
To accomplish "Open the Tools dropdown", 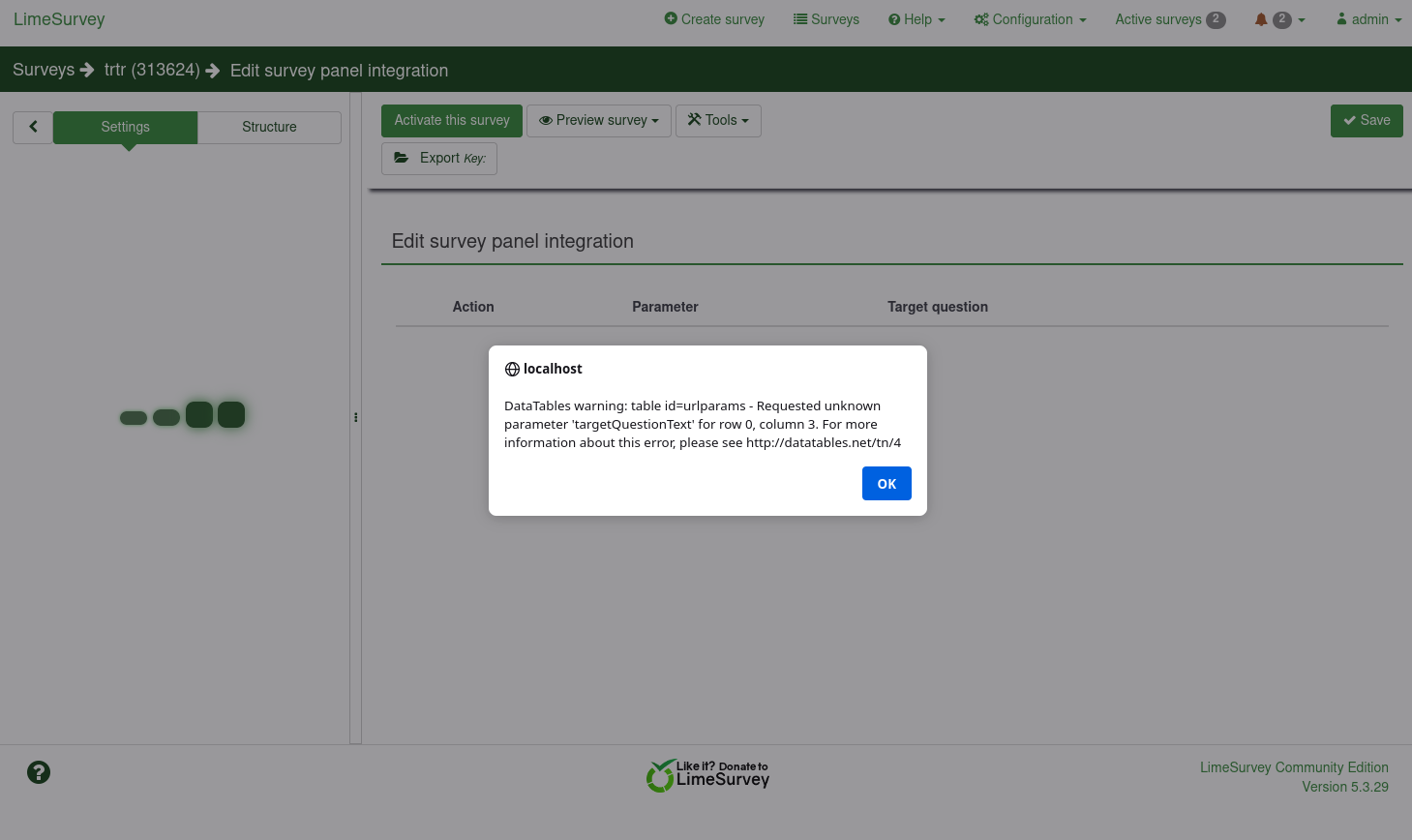I will (718, 120).
